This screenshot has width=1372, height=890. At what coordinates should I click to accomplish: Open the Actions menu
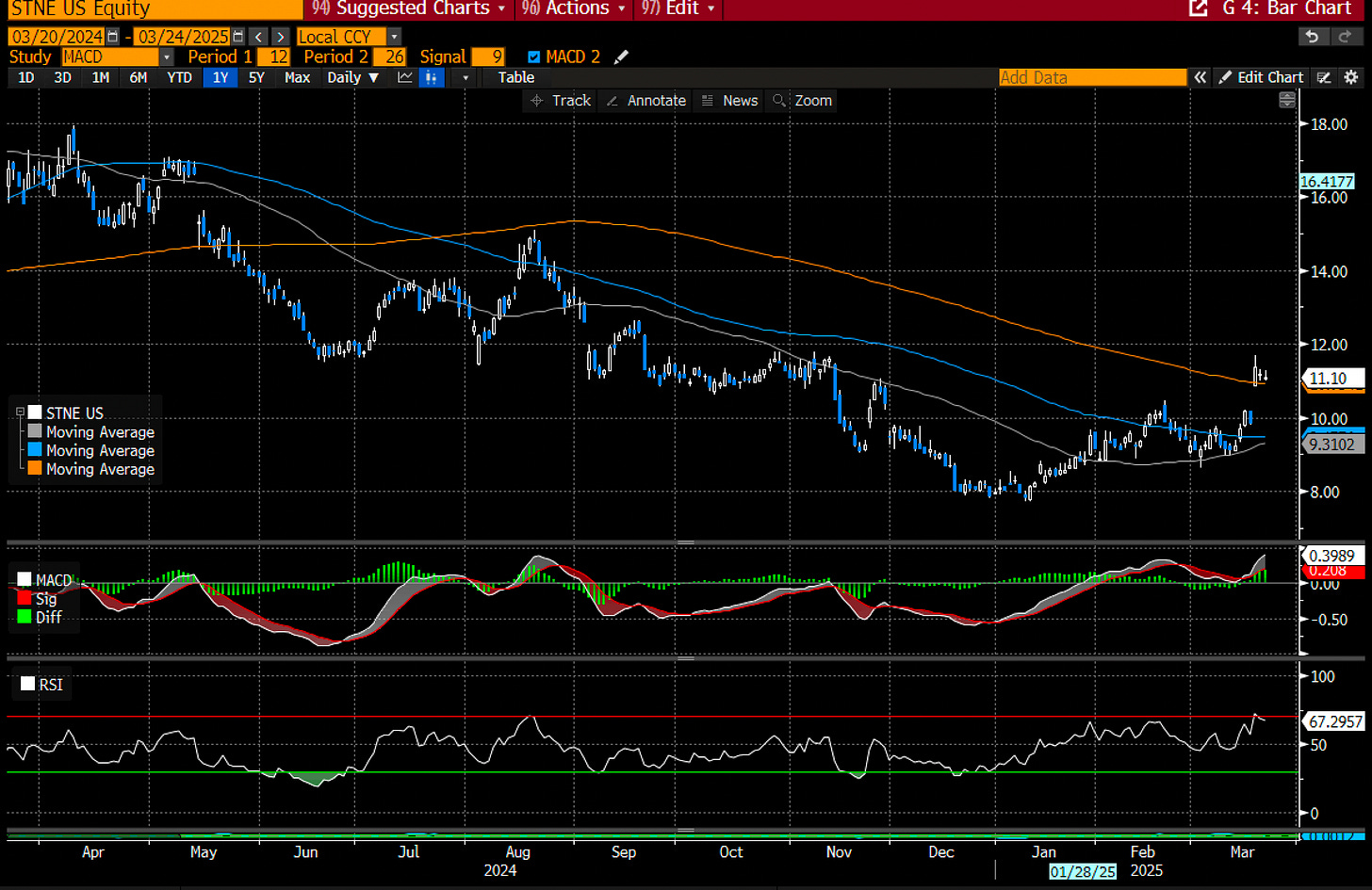point(573,8)
